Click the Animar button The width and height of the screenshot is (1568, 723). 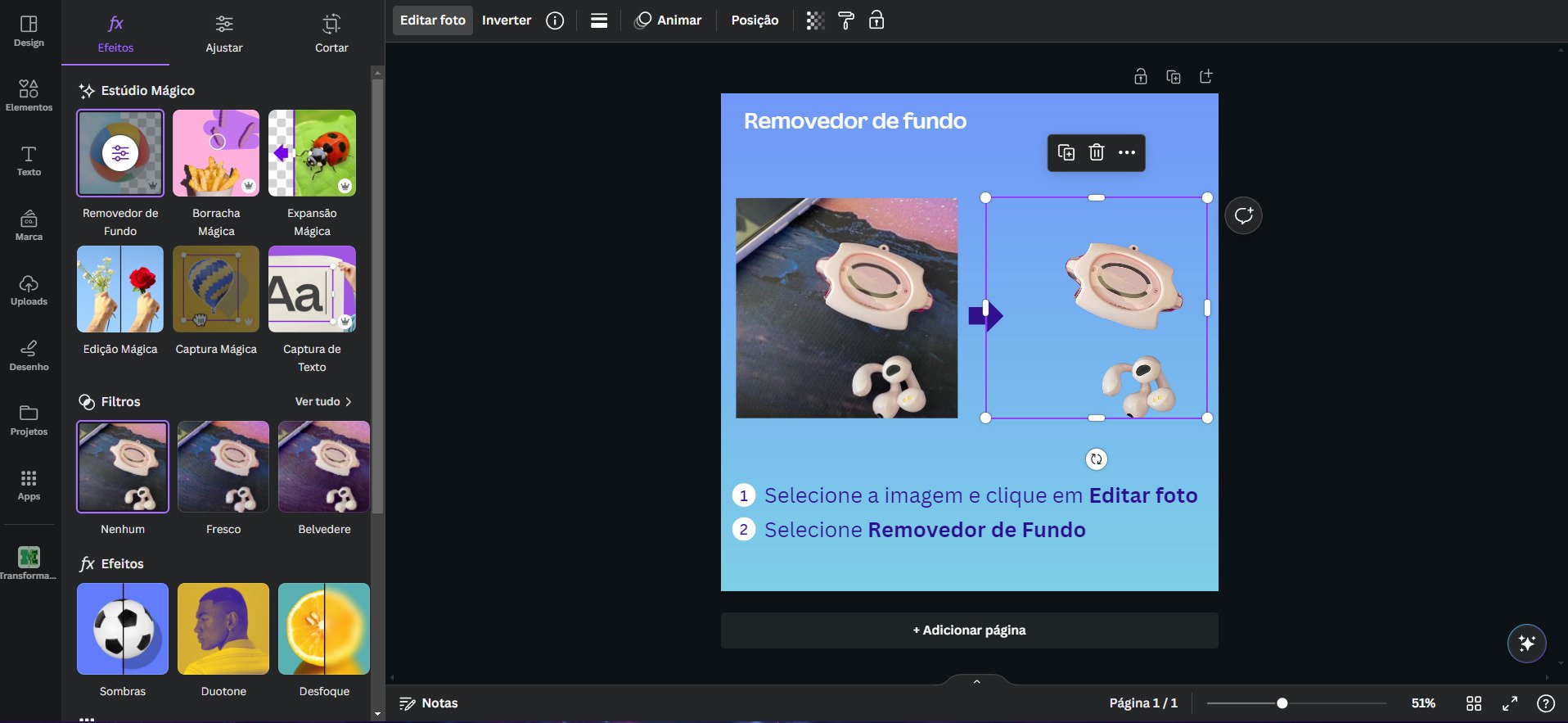click(668, 20)
